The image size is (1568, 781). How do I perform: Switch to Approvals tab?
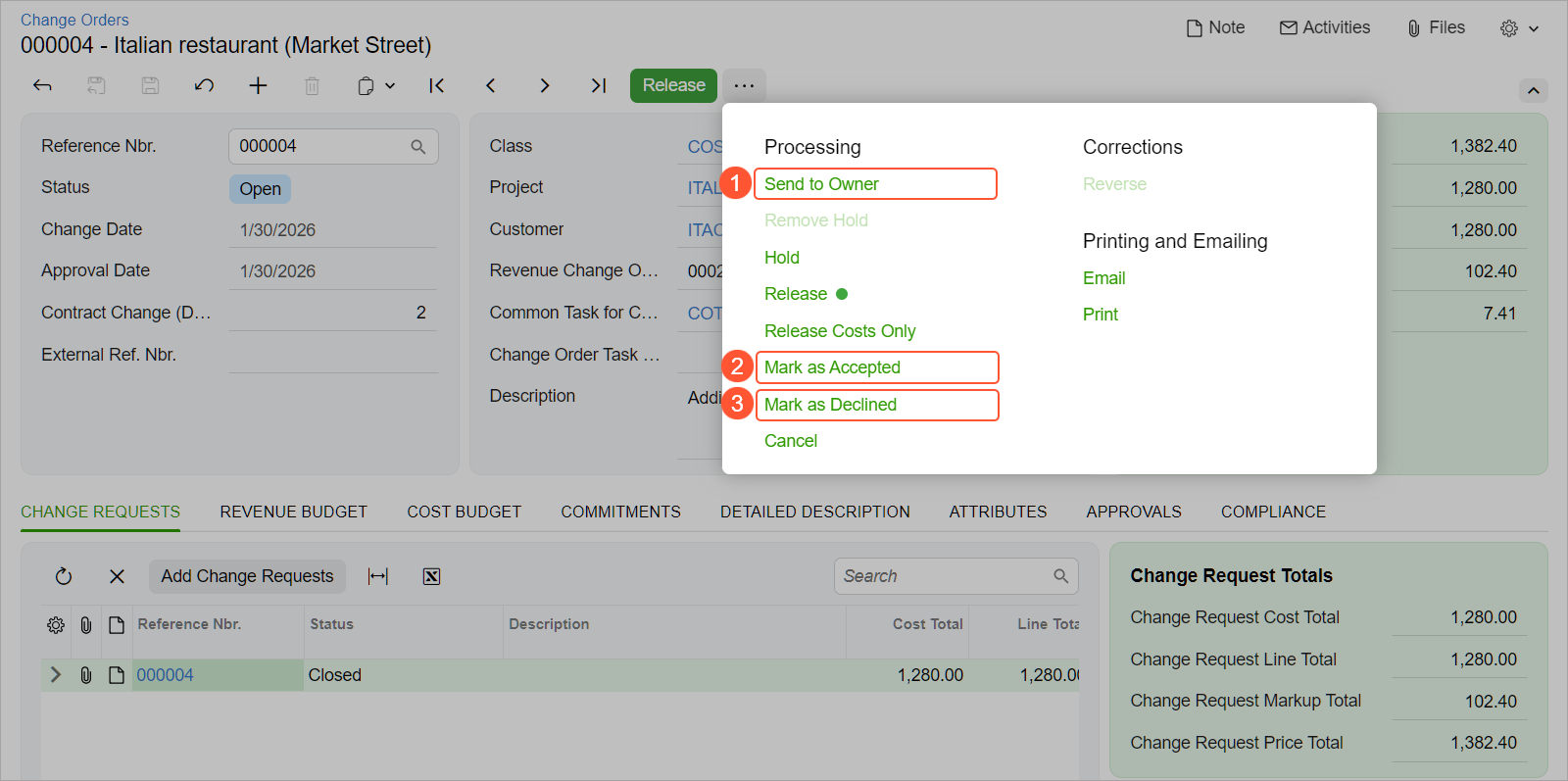tap(1134, 512)
